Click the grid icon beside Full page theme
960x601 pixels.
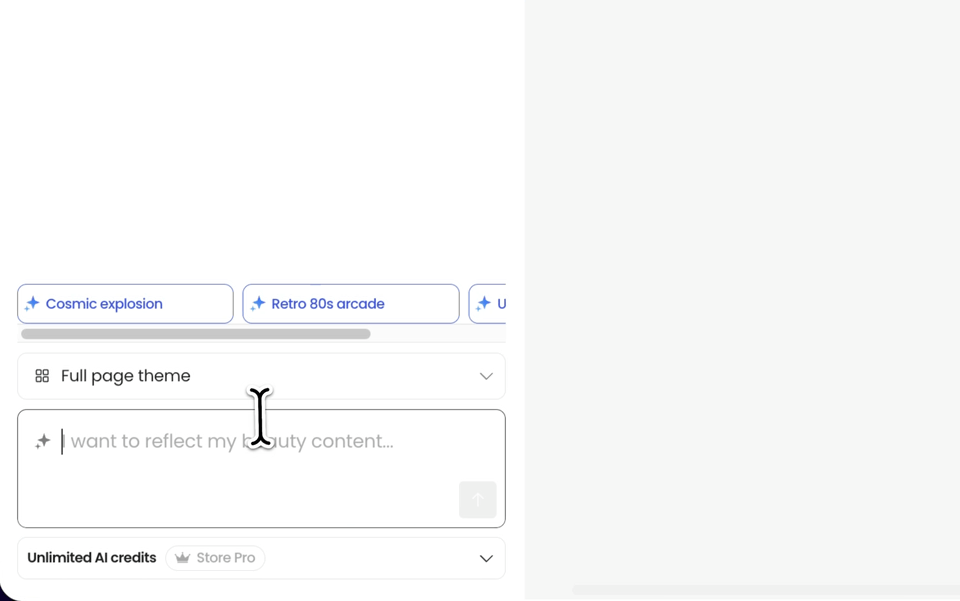[42, 376]
